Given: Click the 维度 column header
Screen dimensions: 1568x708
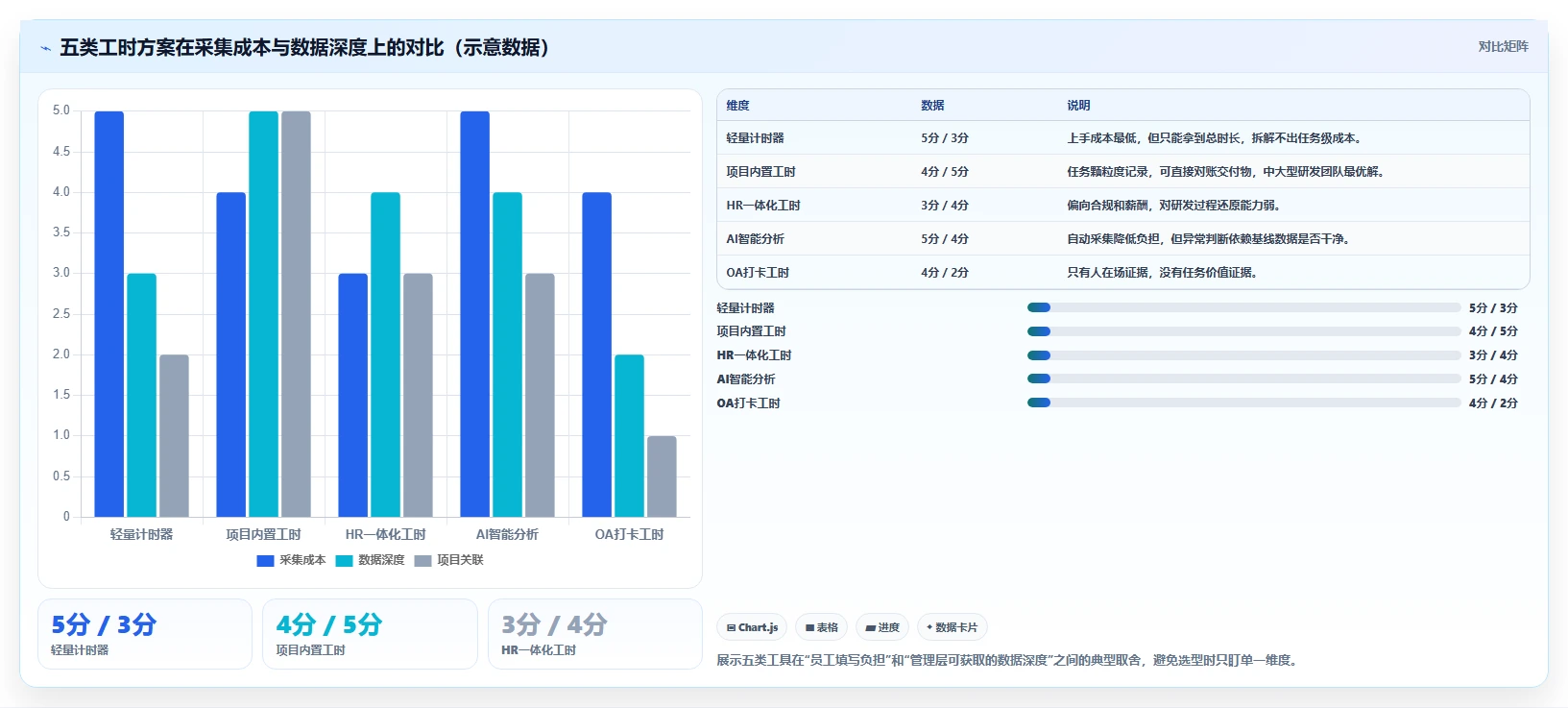Looking at the screenshot, I should coord(737,106).
